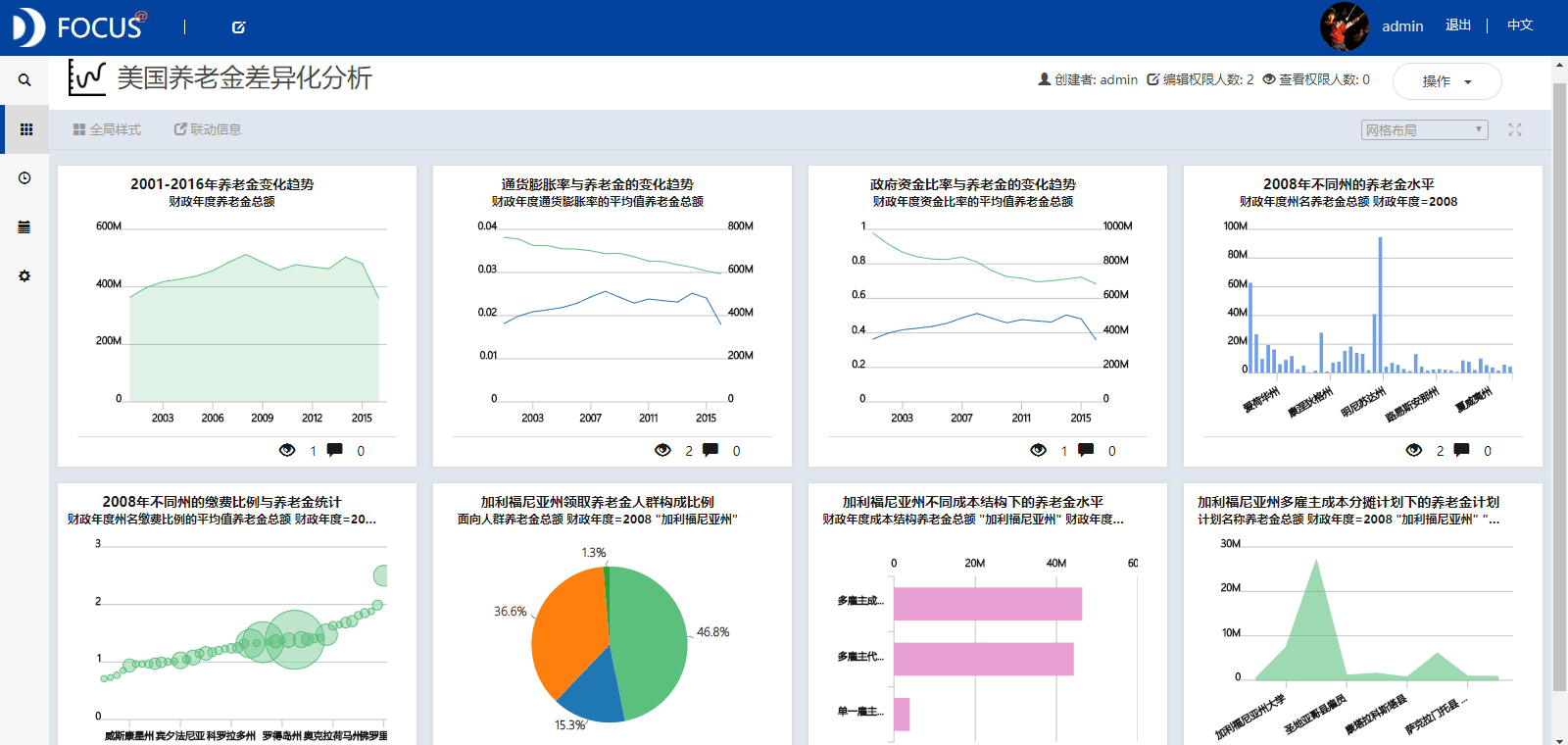Click the FOCUS logo
The image size is (1568, 745).
(79, 26)
